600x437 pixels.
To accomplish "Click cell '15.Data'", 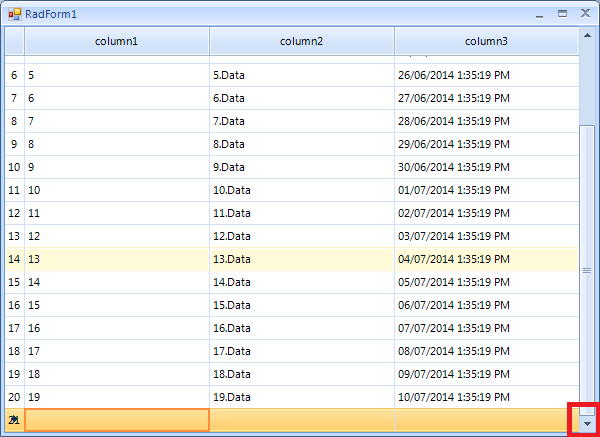I will [x=302, y=305].
